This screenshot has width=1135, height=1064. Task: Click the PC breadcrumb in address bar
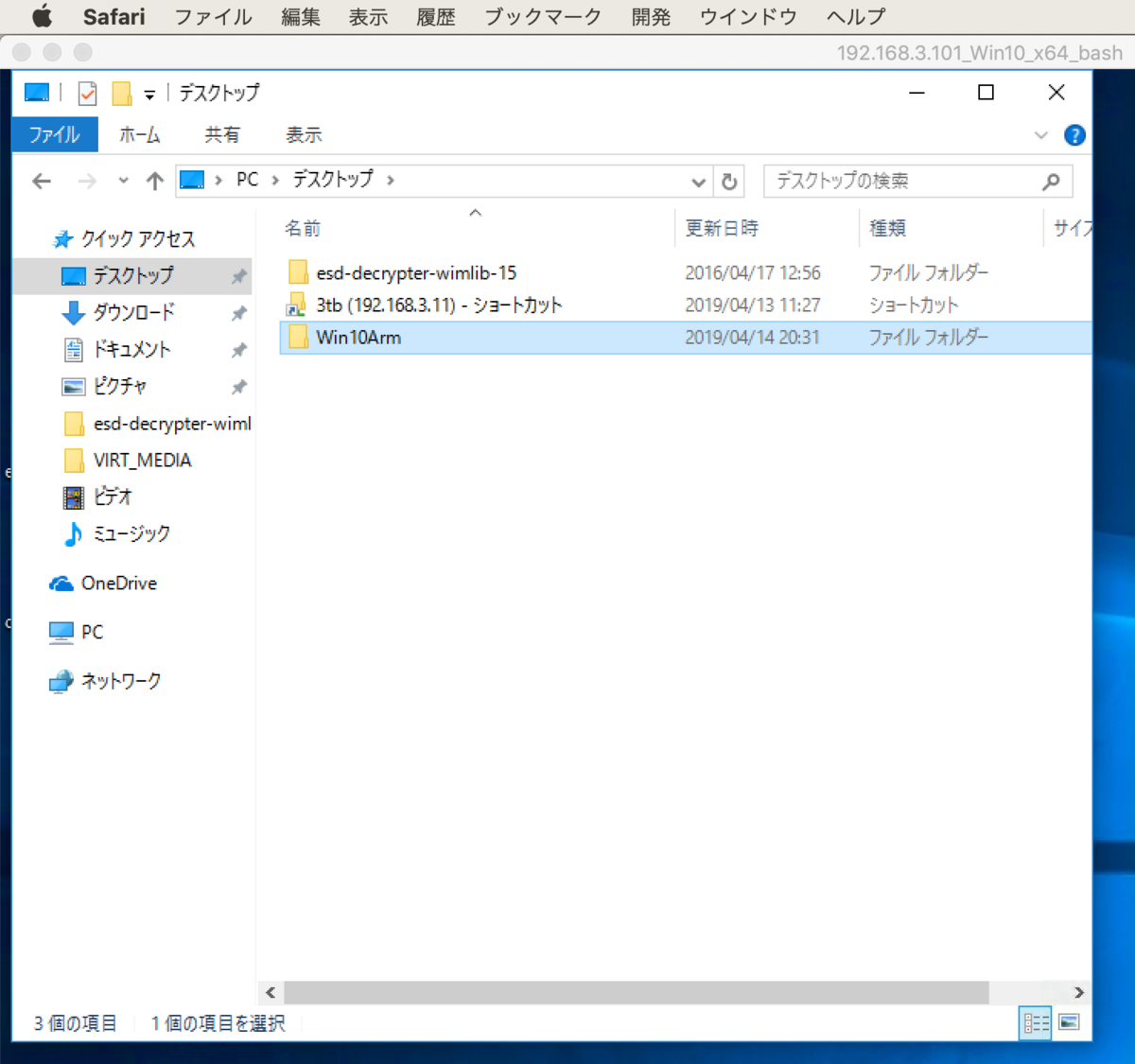pyautogui.click(x=247, y=180)
